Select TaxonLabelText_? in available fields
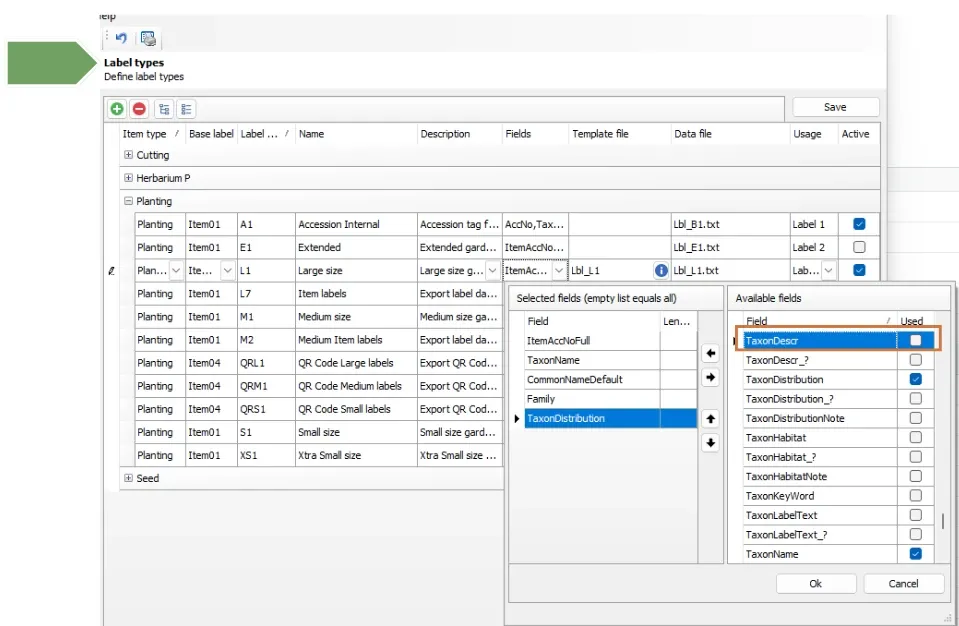 point(820,534)
